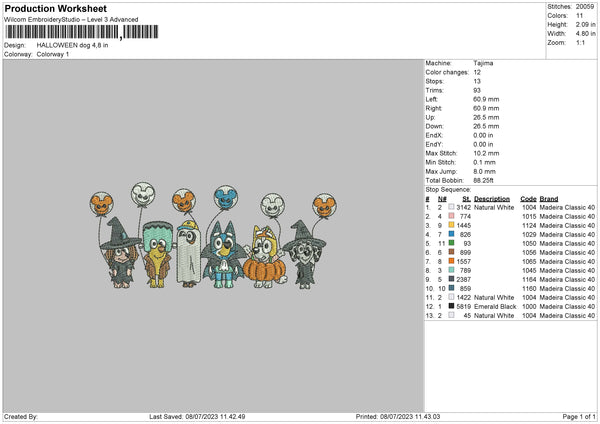Click the 'Stop Sequence:' label
The width and height of the screenshot is (600, 424).
click(x=448, y=189)
